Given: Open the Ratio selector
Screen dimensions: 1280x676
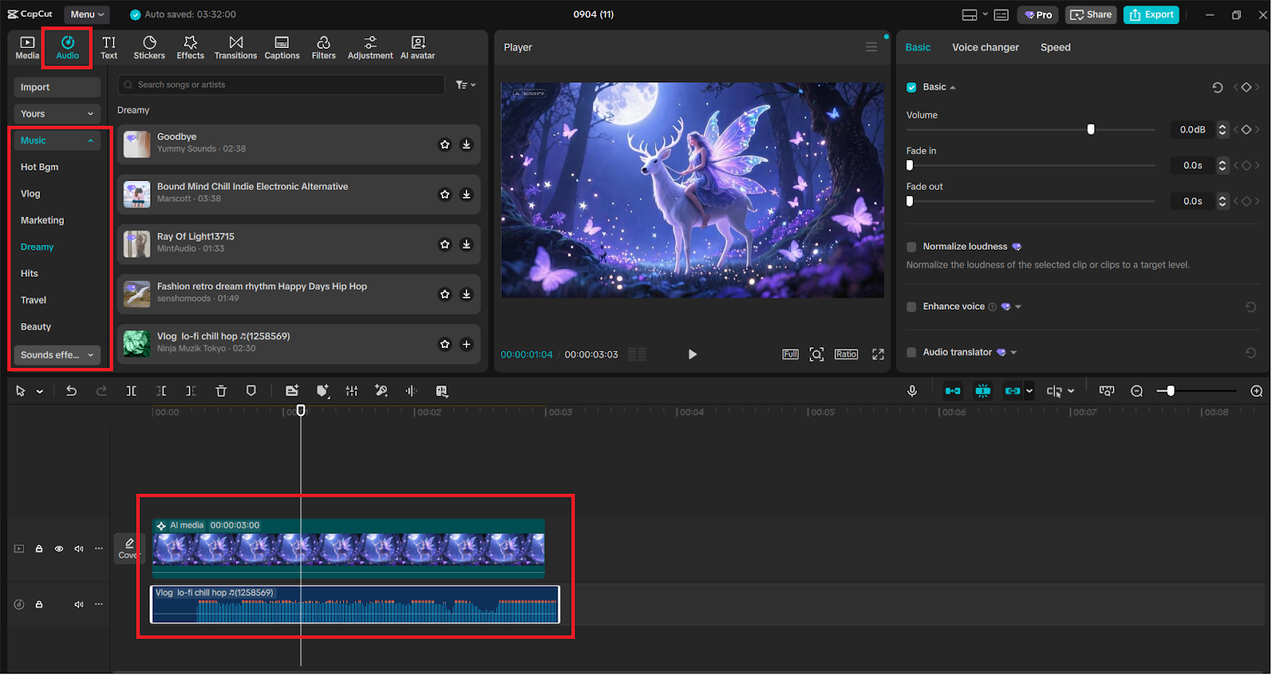Looking at the screenshot, I should [x=846, y=354].
